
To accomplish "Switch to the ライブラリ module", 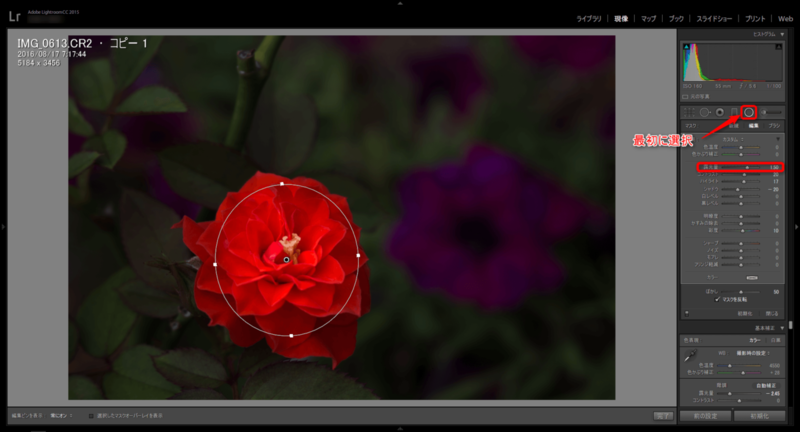I will 589,19.
